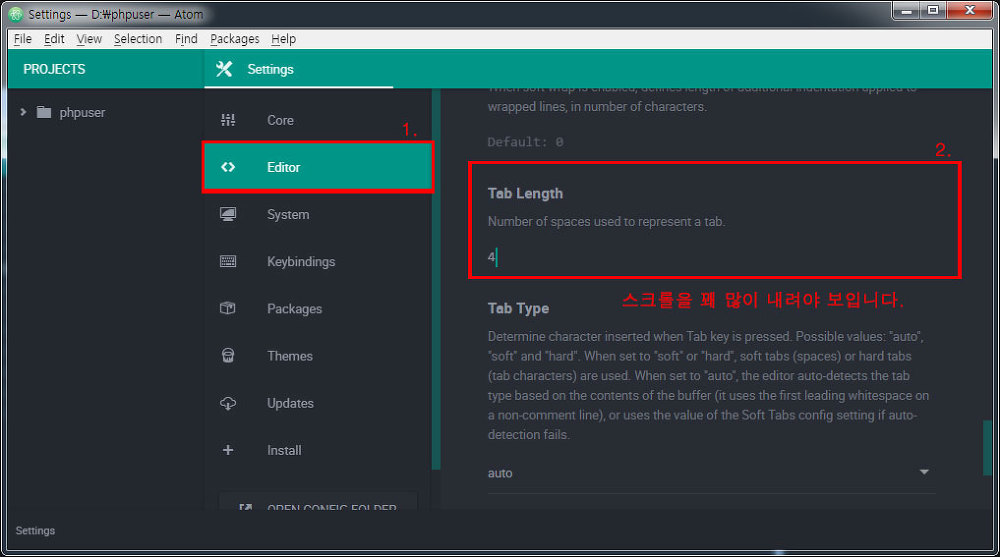Click the Atom logo in title bar
Screen dimensions: 1000x557
click(x=16, y=14)
